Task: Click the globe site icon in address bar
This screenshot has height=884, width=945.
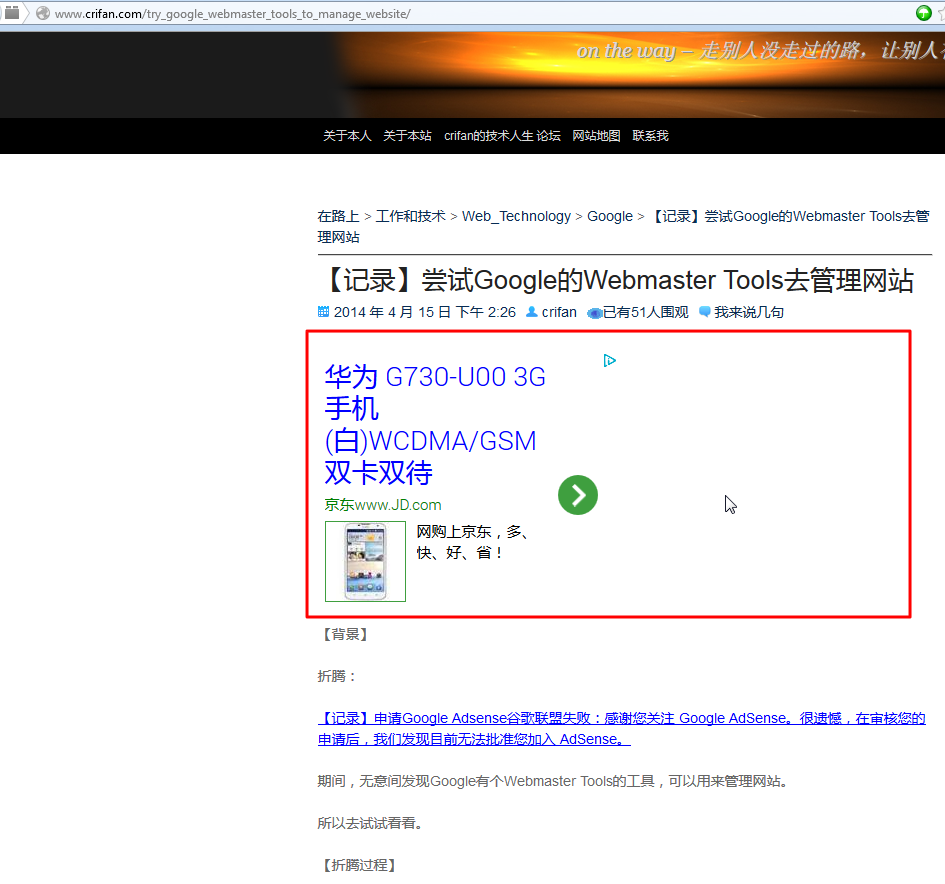Action: click(42, 13)
